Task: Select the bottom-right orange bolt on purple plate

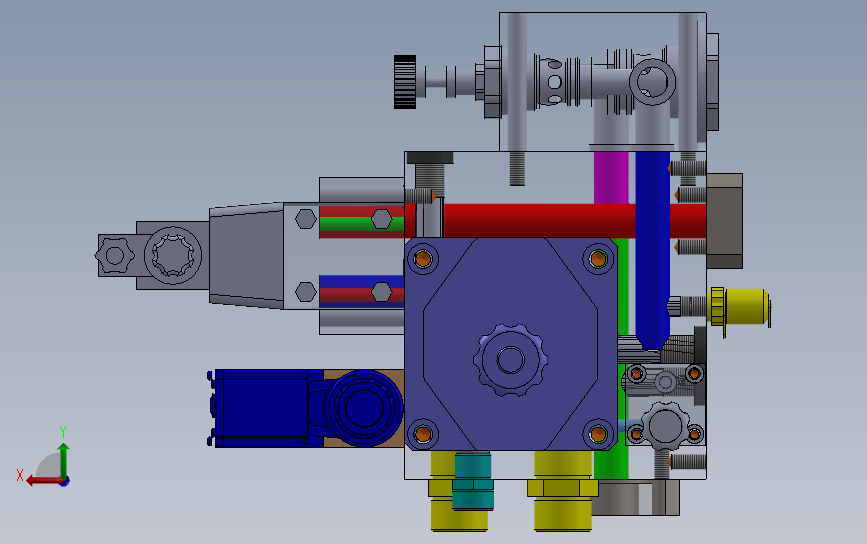Action: (x=598, y=434)
